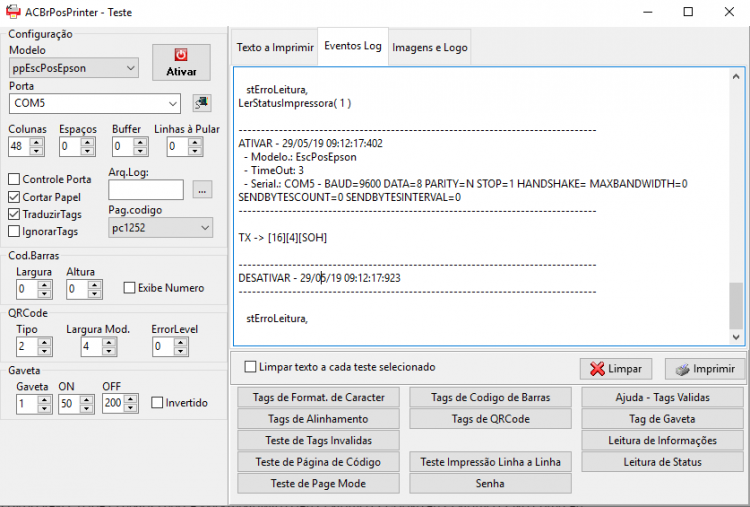Click the ACBrPosPrinter app icon in title bar
Screen dimensions: 750x507
coord(13,11)
